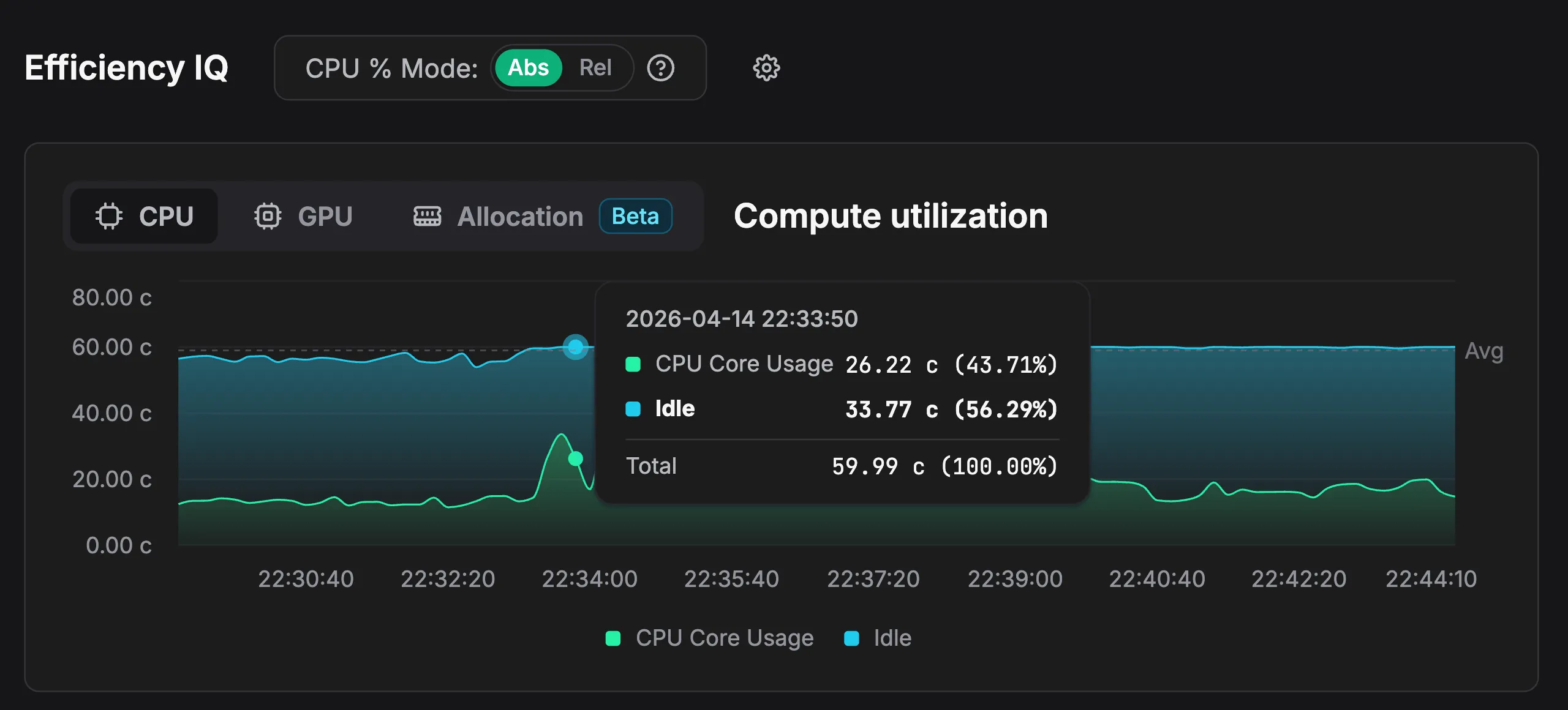This screenshot has width=1568, height=710.
Task: Click the green CPU usage data point
Action: [x=576, y=458]
